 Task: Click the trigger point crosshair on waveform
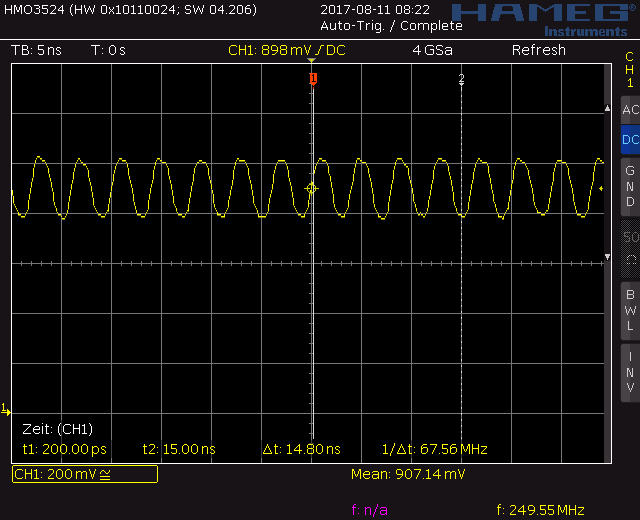(x=311, y=188)
